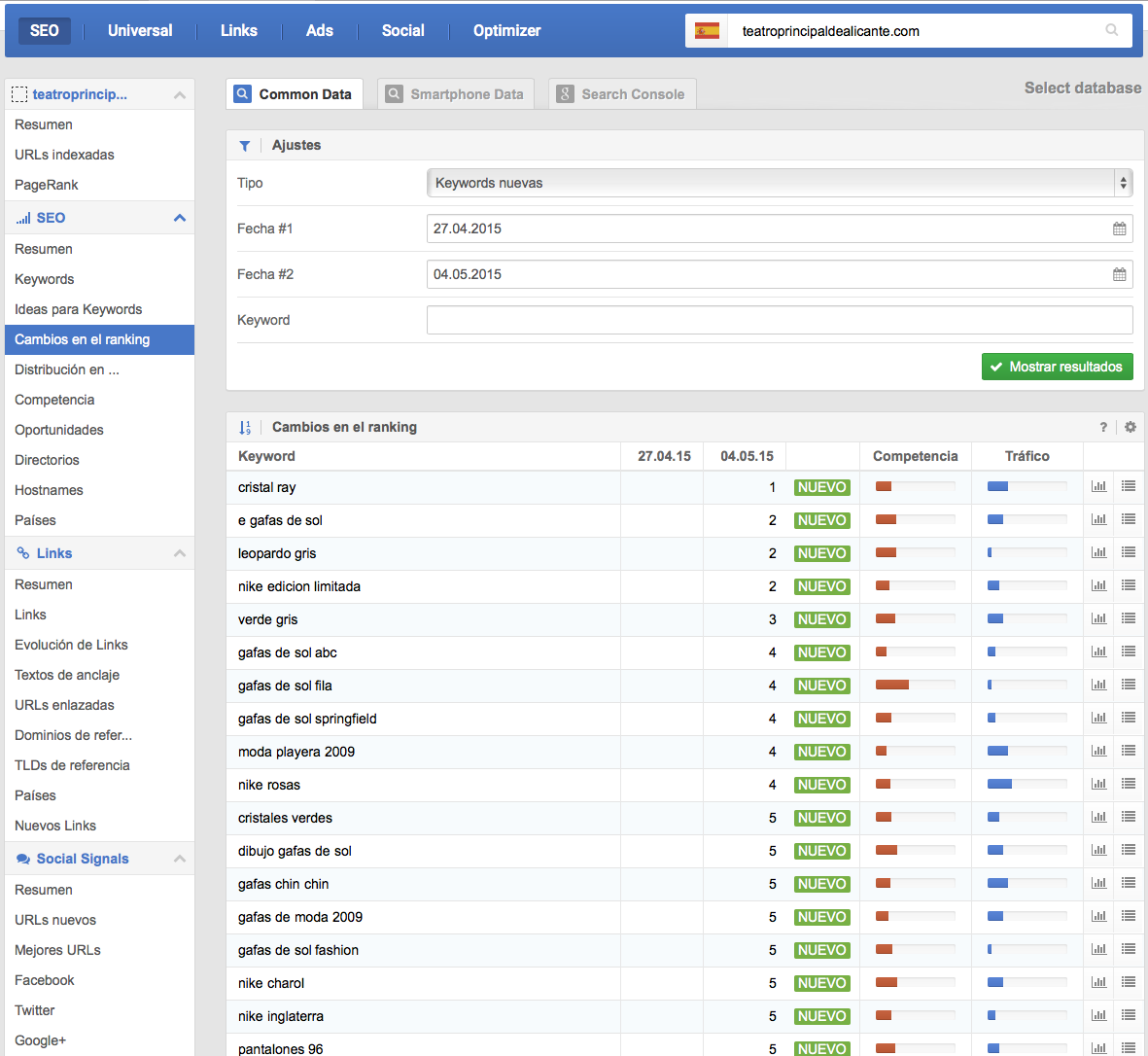Open list icon for 'e gafas de sol' row
Viewport: 1148px width, 1056px height.
(x=1128, y=519)
